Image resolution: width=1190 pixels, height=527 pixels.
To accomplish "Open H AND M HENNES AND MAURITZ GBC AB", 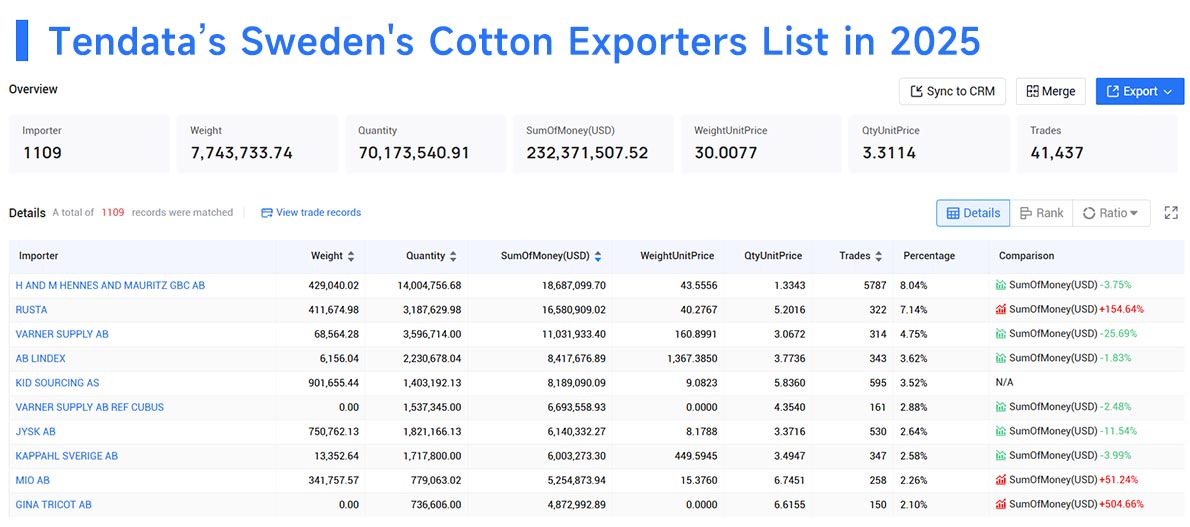I will 110,286.
